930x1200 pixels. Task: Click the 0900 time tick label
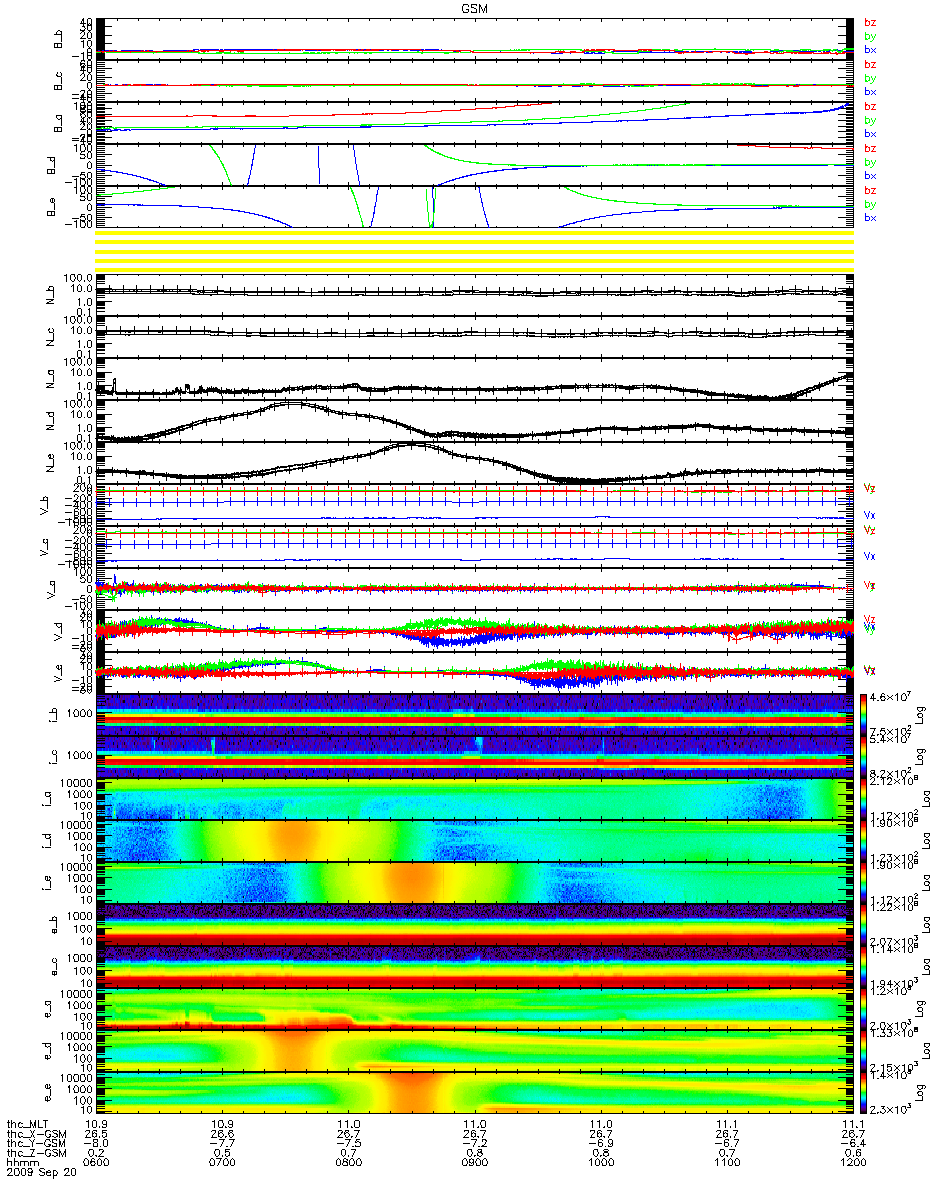click(473, 1164)
